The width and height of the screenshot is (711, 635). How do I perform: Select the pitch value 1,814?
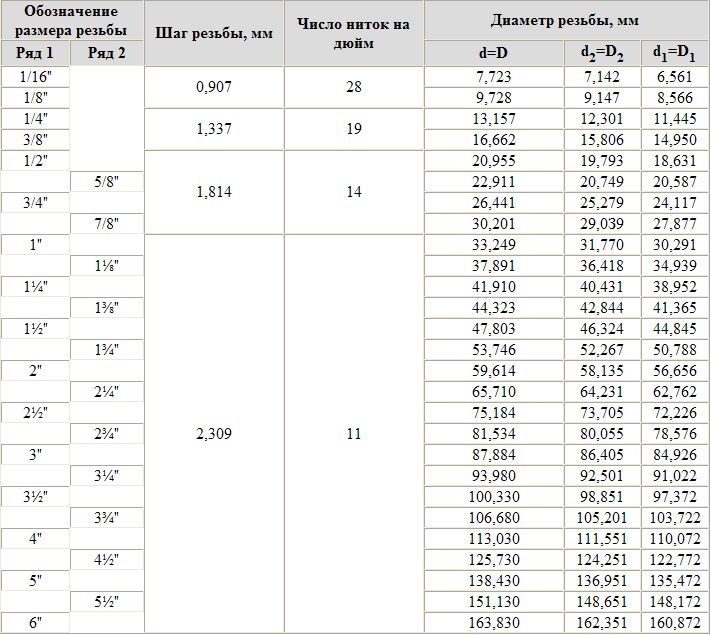coord(214,192)
